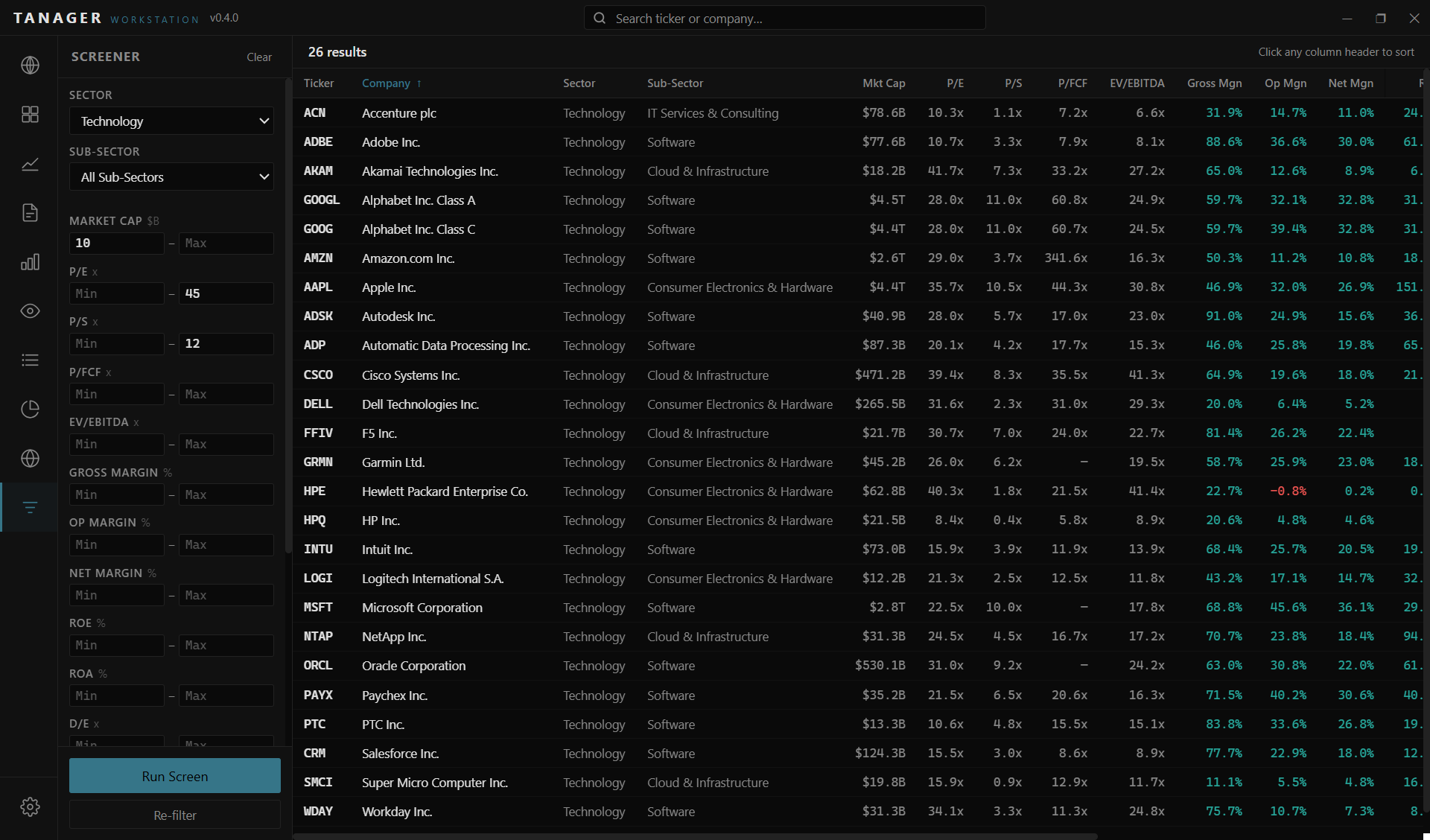Select the AAPL ticker
The image size is (1430, 840).
pos(319,287)
